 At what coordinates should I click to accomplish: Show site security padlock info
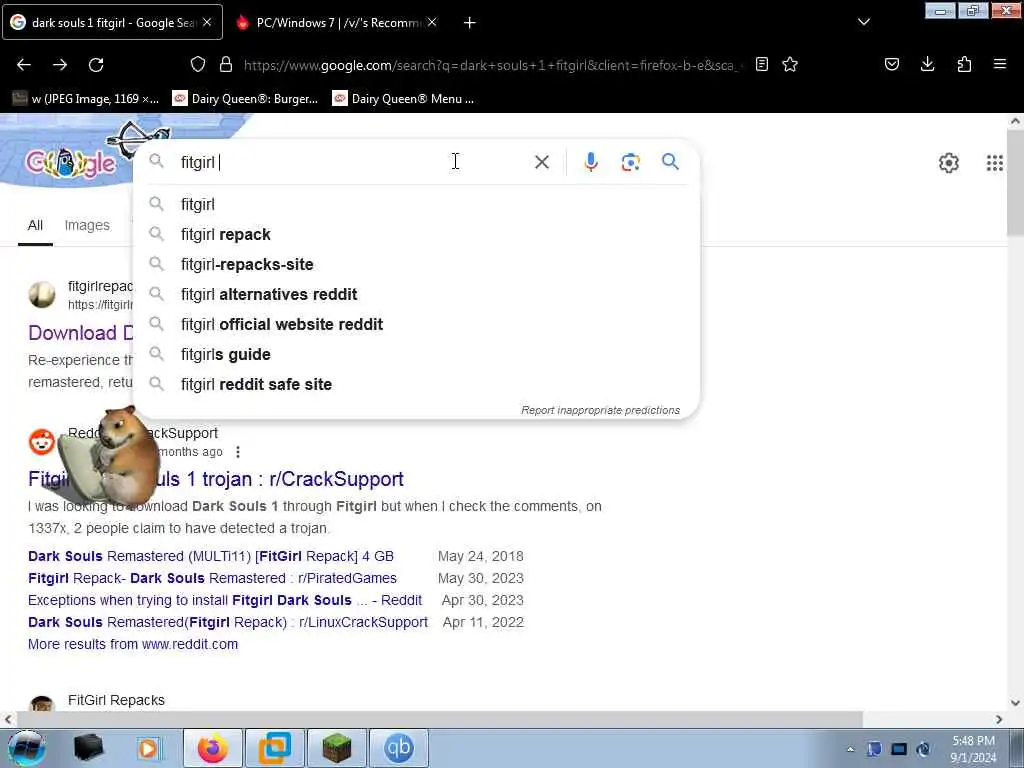(x=226, y=64)
